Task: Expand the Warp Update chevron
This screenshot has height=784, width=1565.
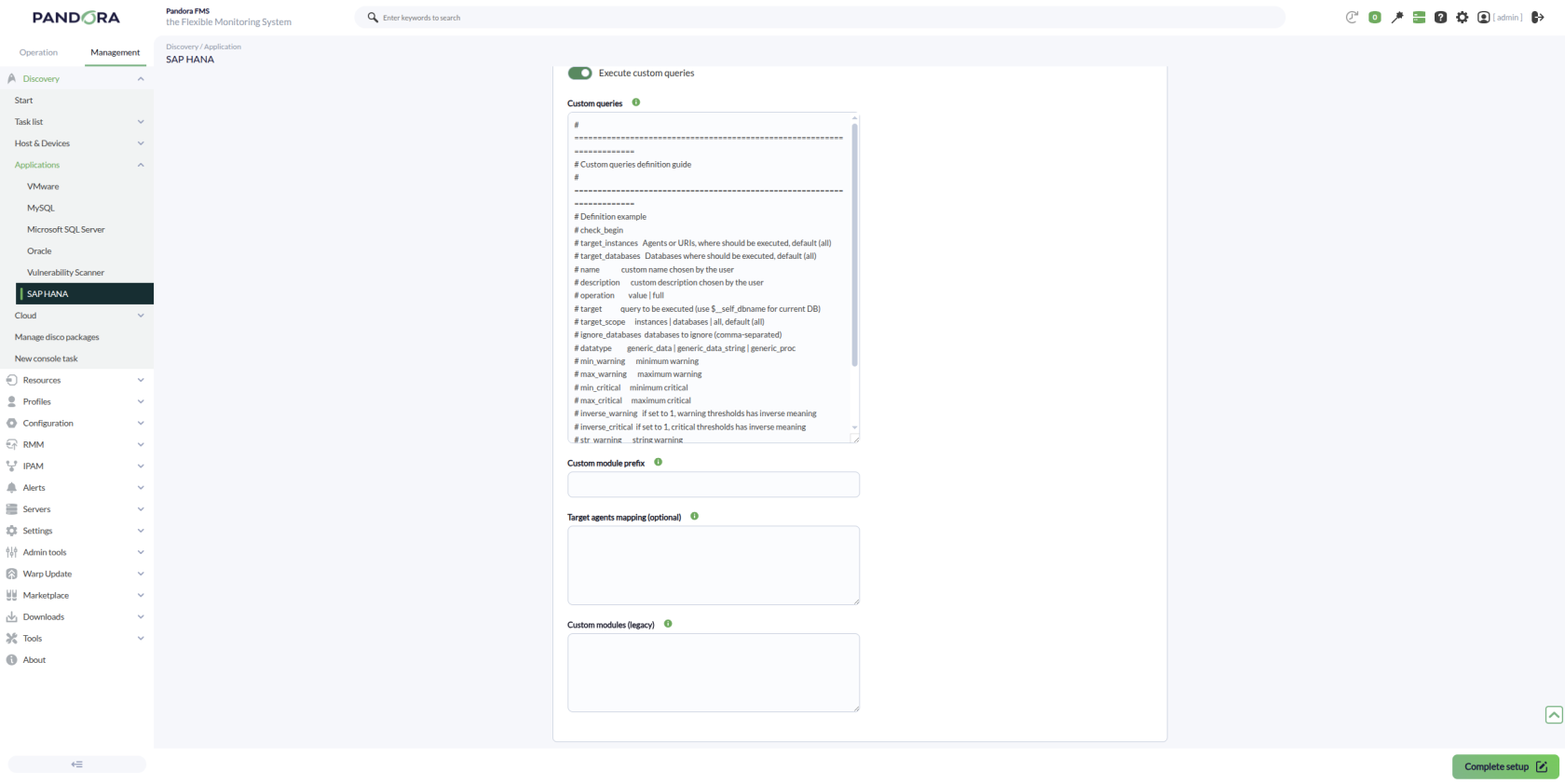Action: 141,574
